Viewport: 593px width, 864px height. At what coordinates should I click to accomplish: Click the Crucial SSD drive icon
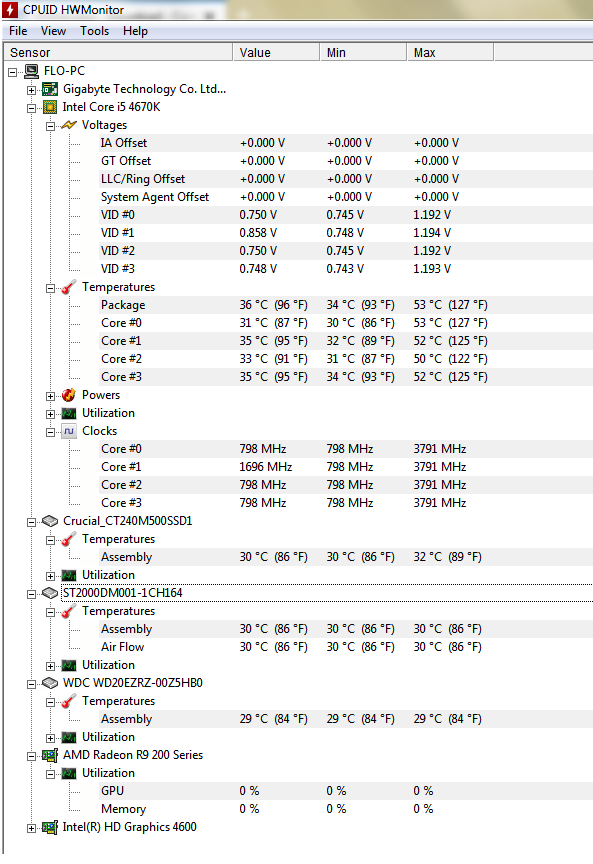50,521
